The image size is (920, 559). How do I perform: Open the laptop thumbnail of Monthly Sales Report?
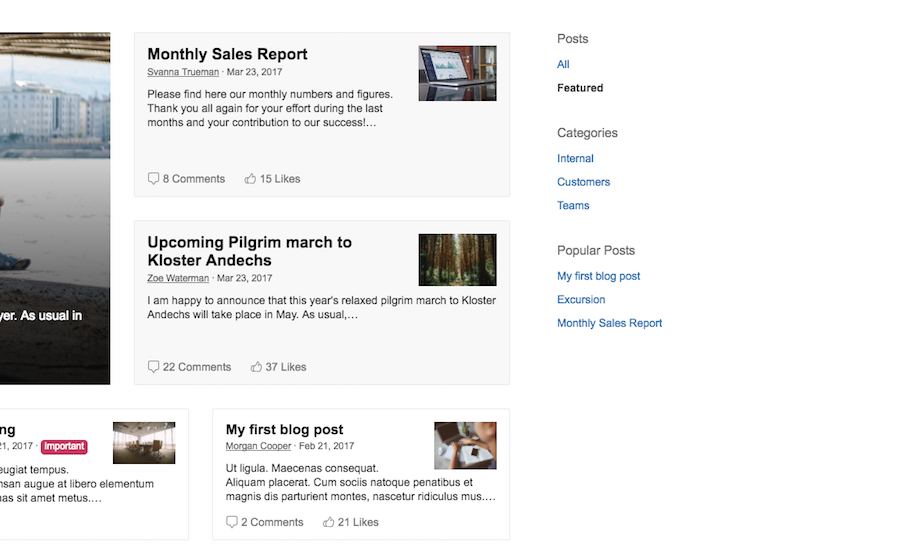(x=457, y=73)
